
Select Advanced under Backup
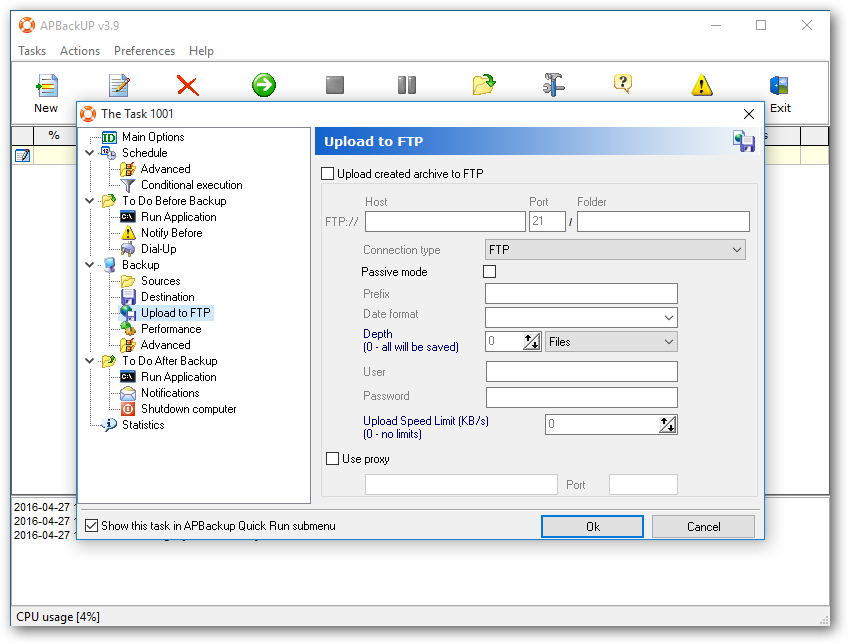click(x=165, y=345)
